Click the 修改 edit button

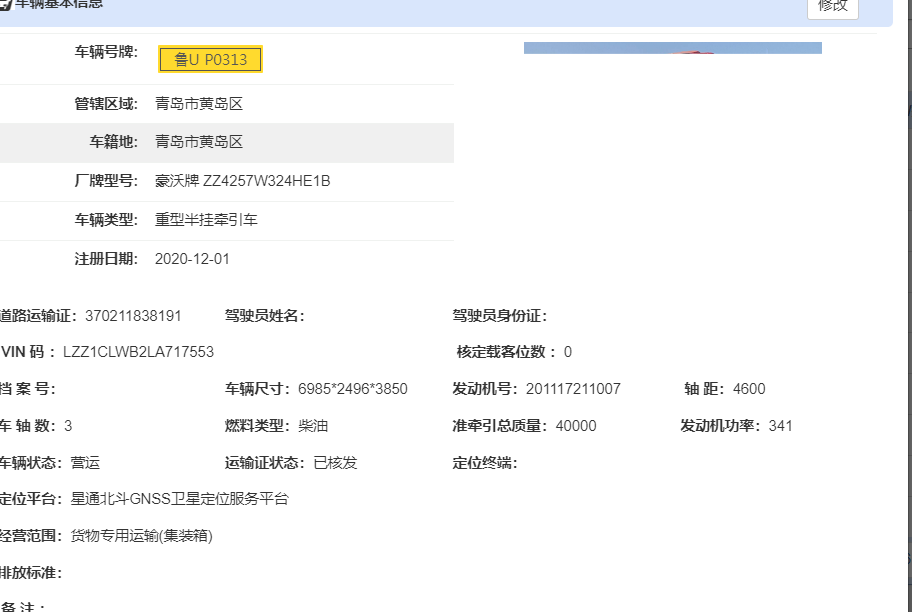click(x=832, y=6)
